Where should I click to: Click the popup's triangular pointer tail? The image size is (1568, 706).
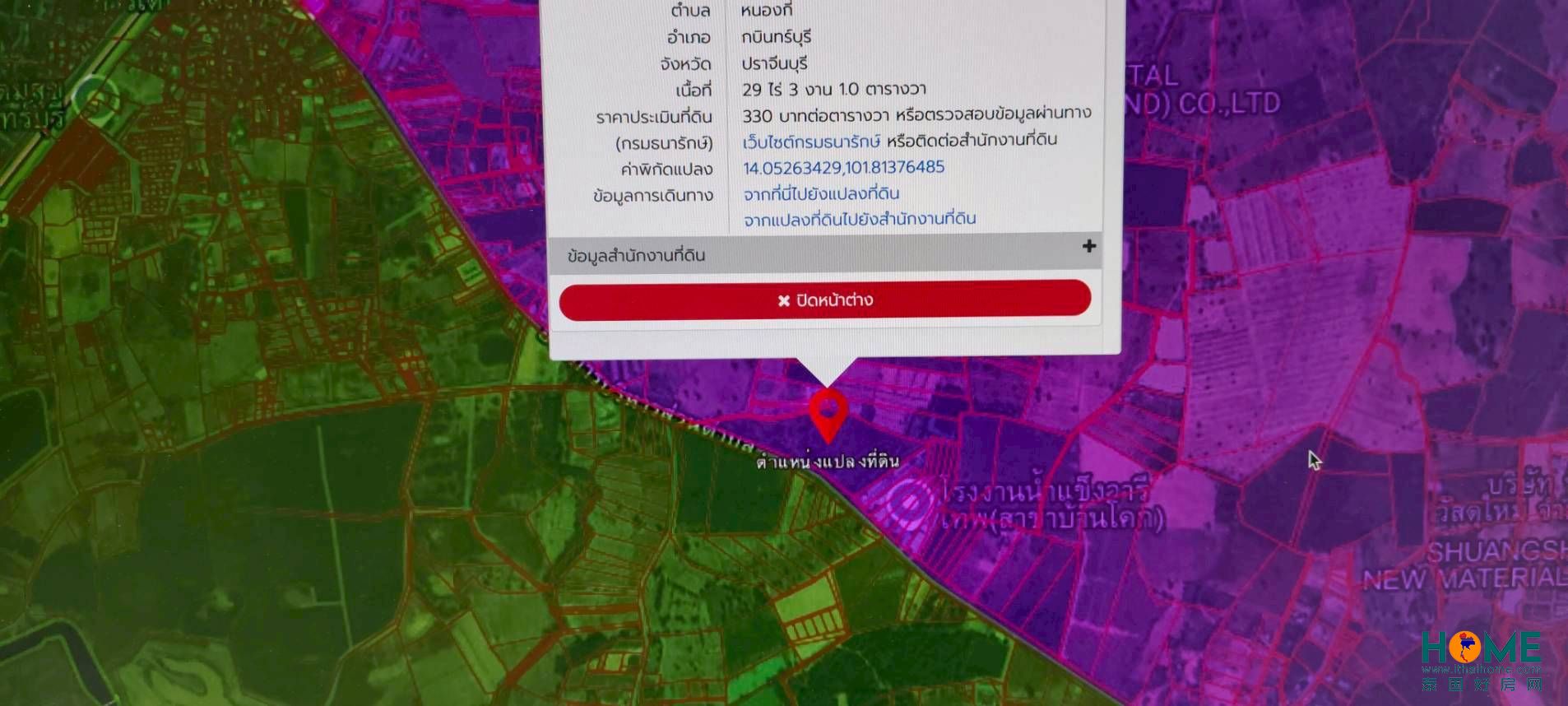tap(826, 371)
